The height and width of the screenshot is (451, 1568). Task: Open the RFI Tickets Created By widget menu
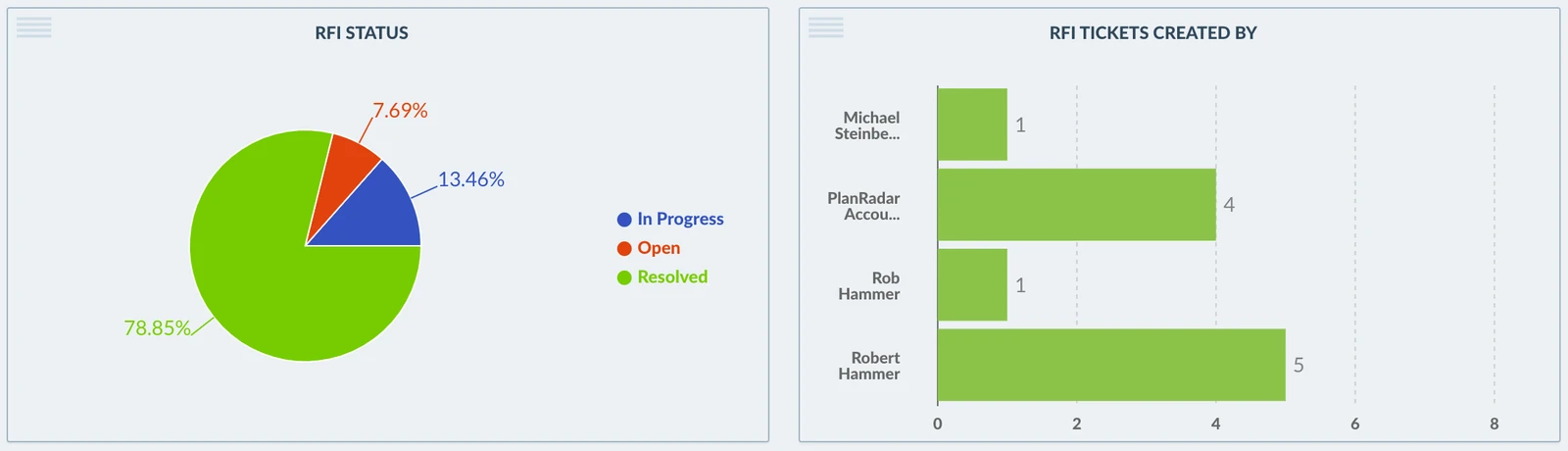pyautogui.click(x=826, y=27)
